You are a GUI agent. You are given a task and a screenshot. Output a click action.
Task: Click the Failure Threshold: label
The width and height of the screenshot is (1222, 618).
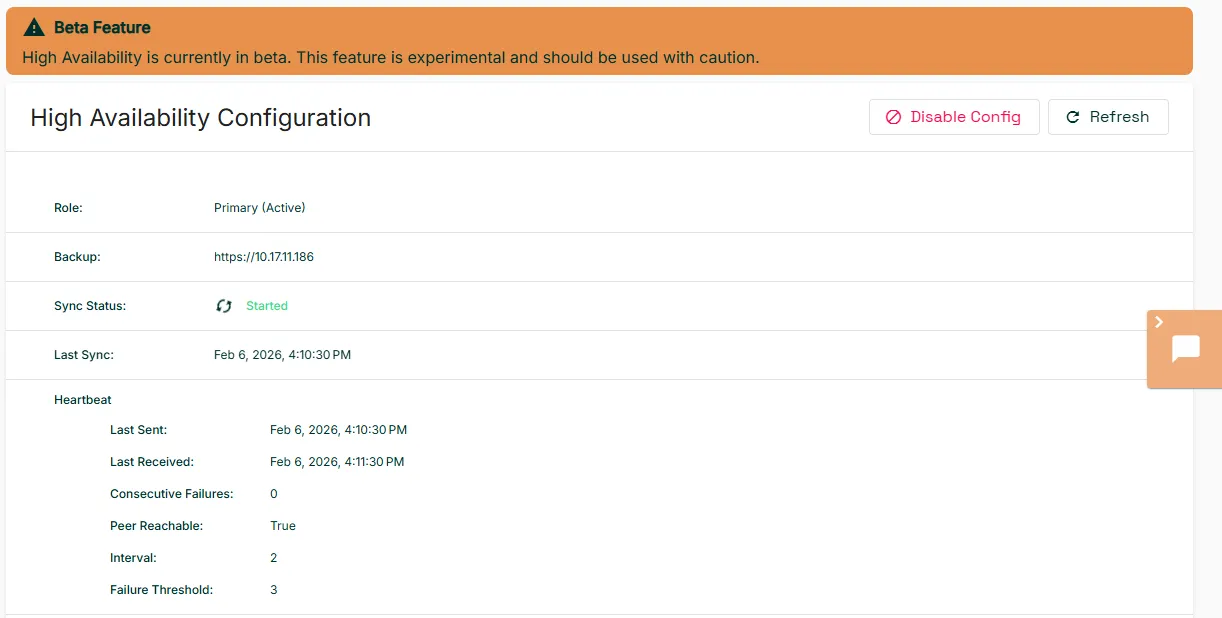click(161, 590)
